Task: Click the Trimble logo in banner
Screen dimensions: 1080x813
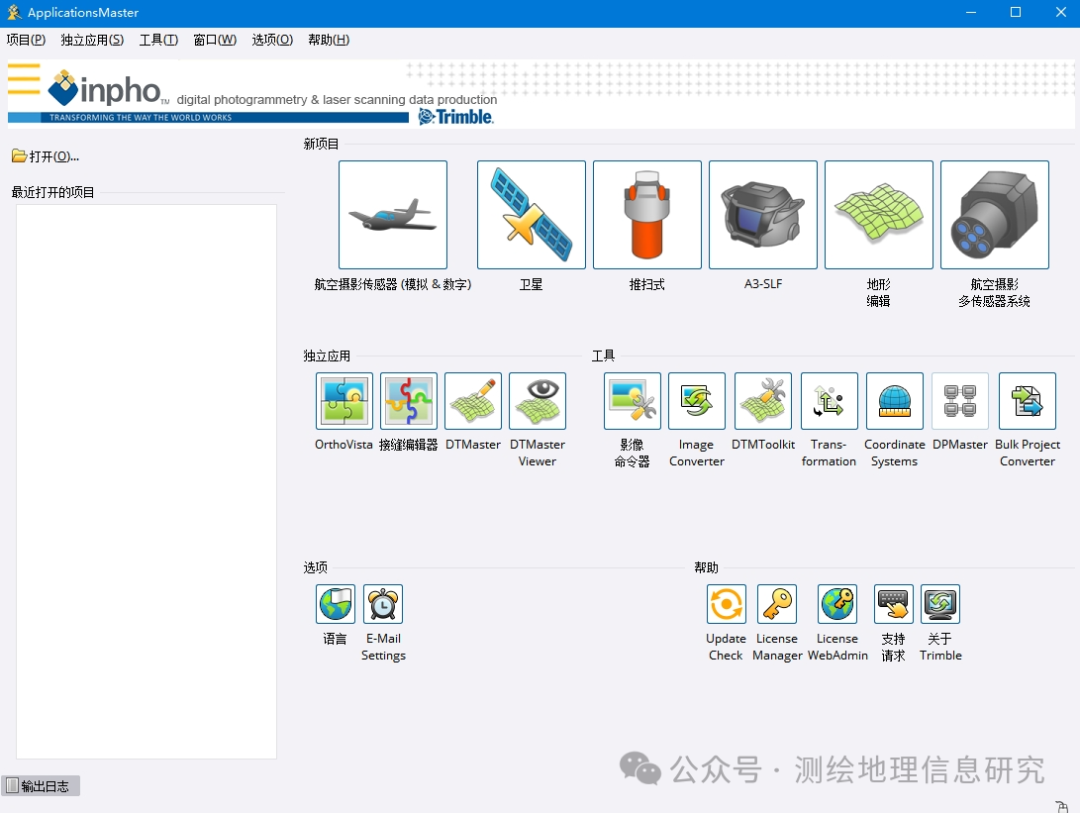Action: tap(456, 116)
